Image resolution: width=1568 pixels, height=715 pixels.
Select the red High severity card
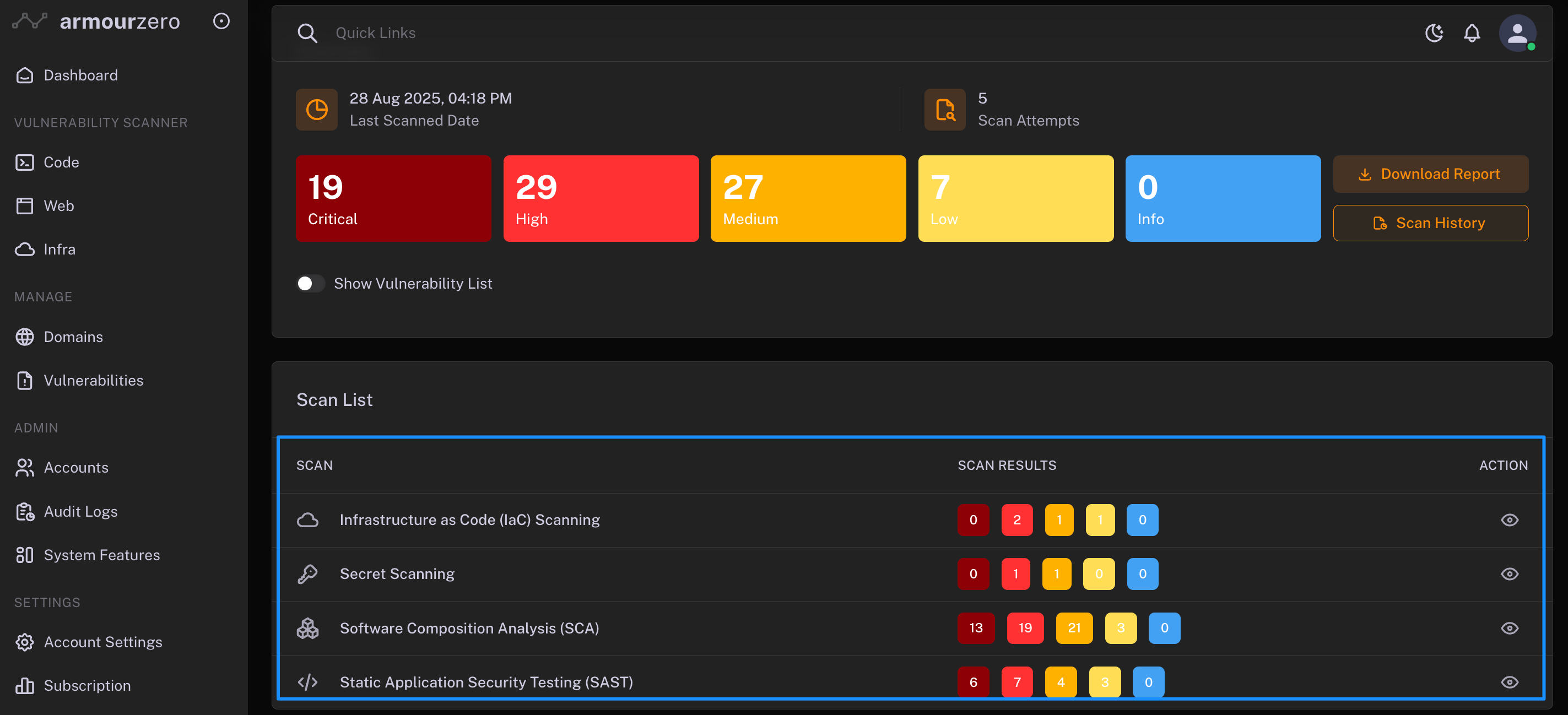(x=600, y=198)
